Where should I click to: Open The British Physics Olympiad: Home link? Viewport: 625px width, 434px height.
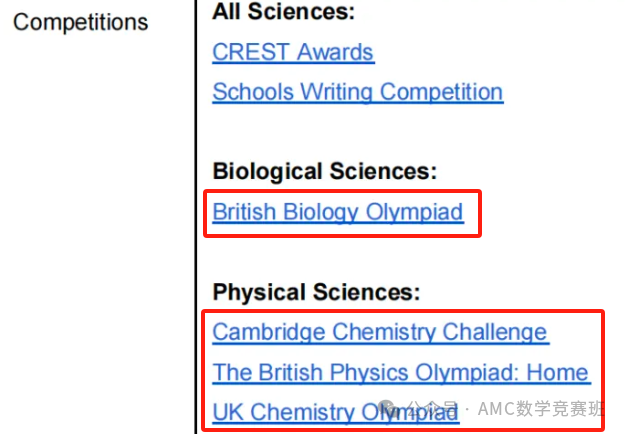400,372
